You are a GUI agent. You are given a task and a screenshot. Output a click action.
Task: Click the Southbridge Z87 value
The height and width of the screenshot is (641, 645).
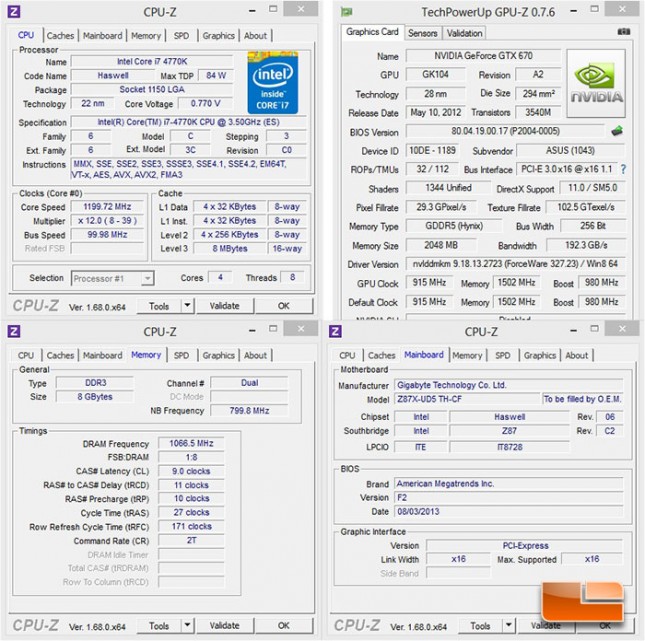coord(509,431)
